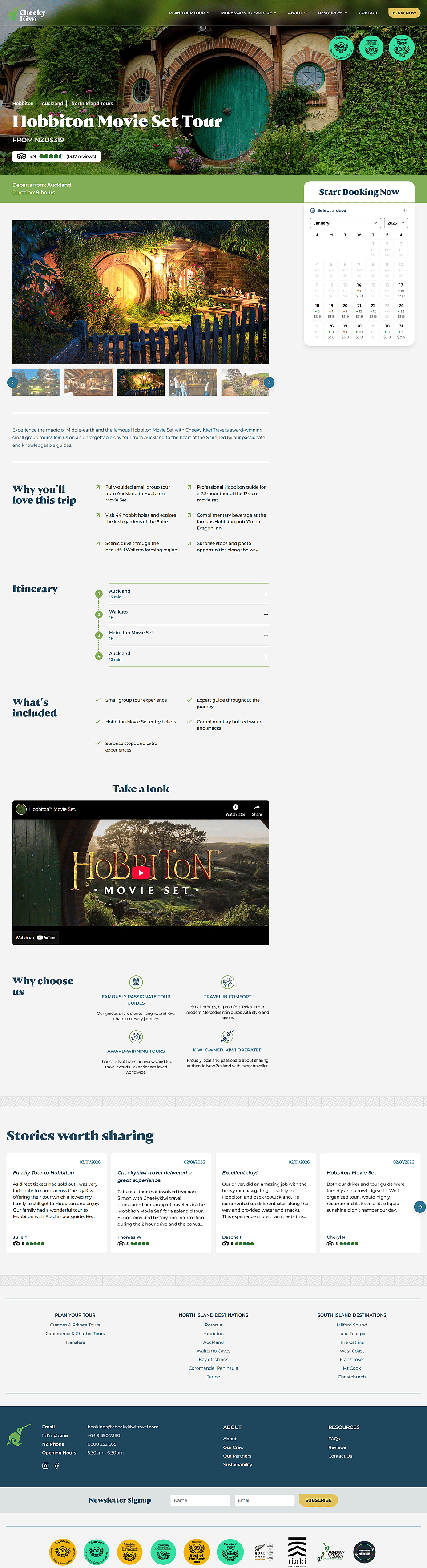
Task: Open the January month dropdown
Action: pos(346,223)
